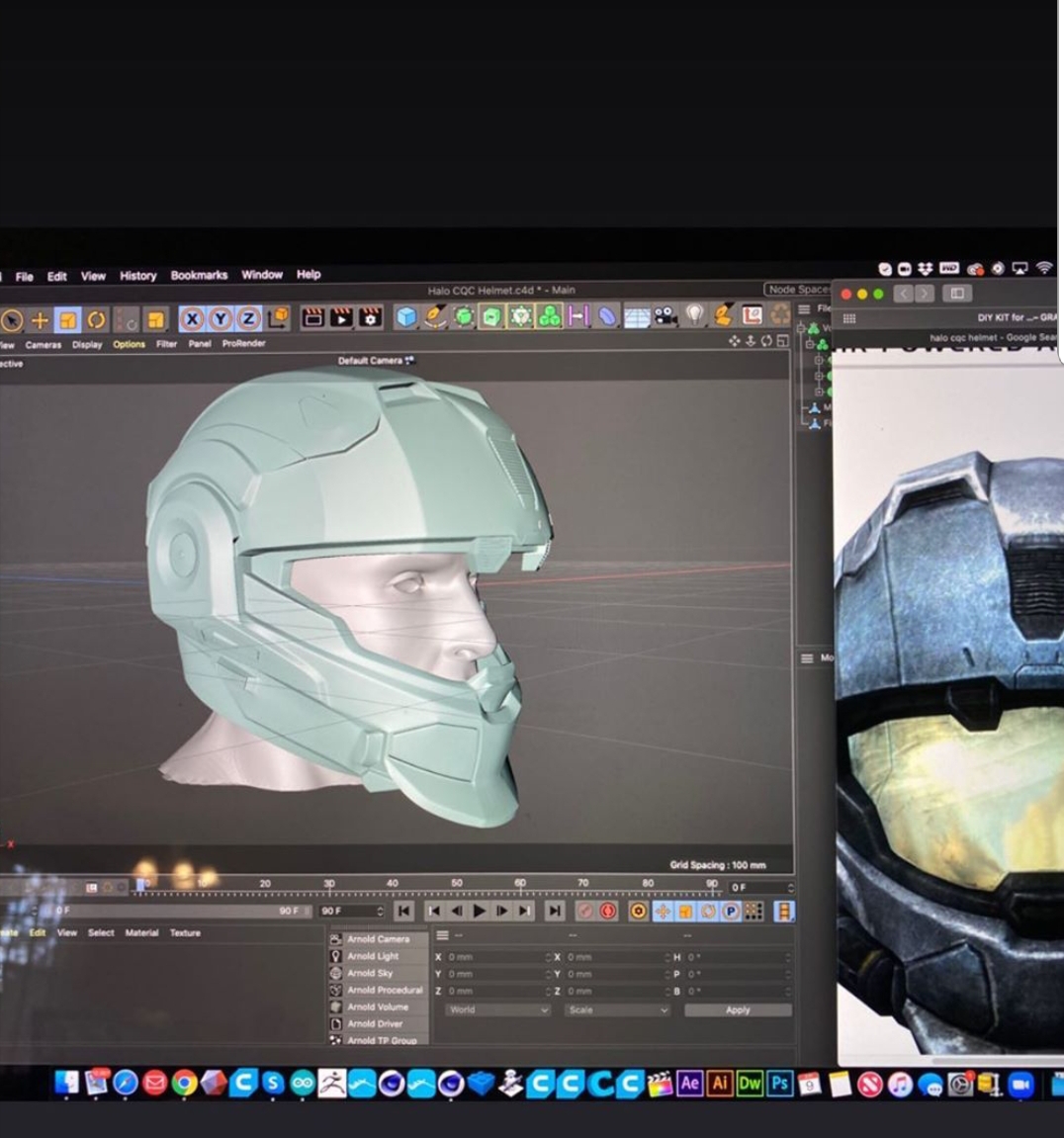
Task: Click Render to Picture Viewer icon
Action: tap(341, 318)
